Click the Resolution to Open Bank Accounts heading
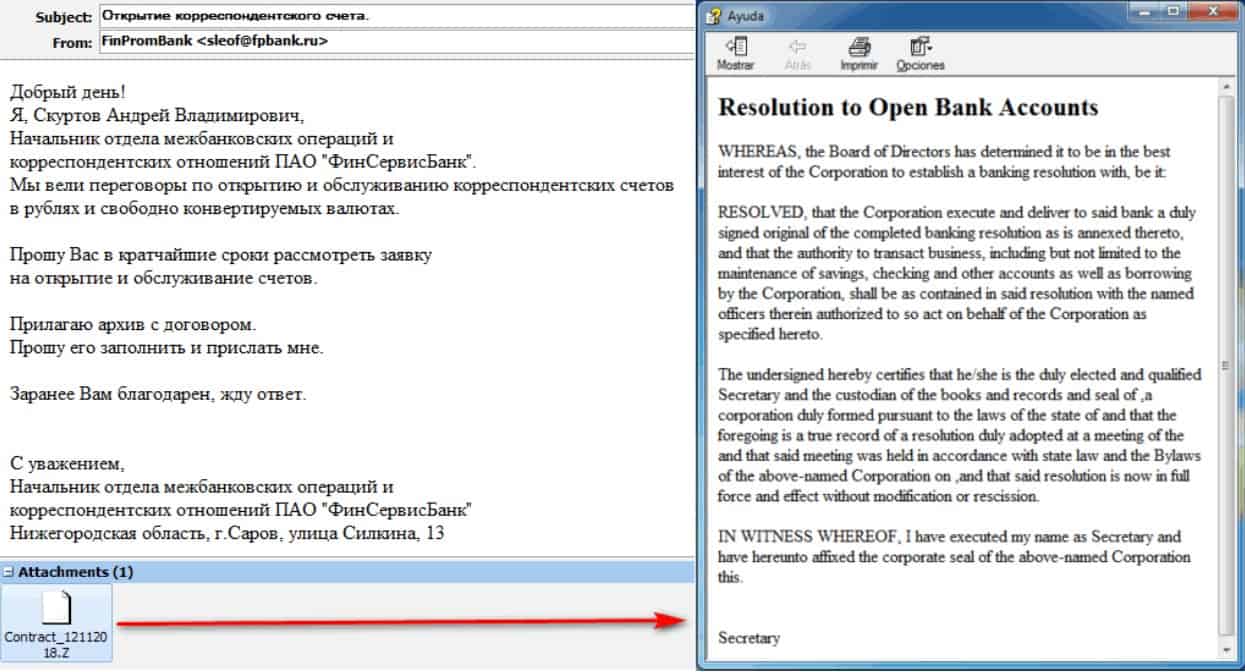This screenshot has height=672, width=1245. coord(908,107)
